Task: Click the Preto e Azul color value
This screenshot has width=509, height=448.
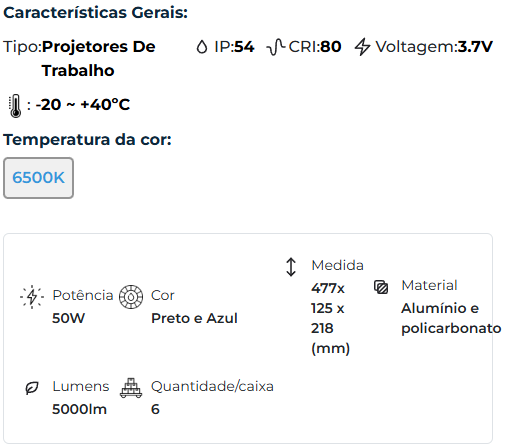Action: click(194, 318)
